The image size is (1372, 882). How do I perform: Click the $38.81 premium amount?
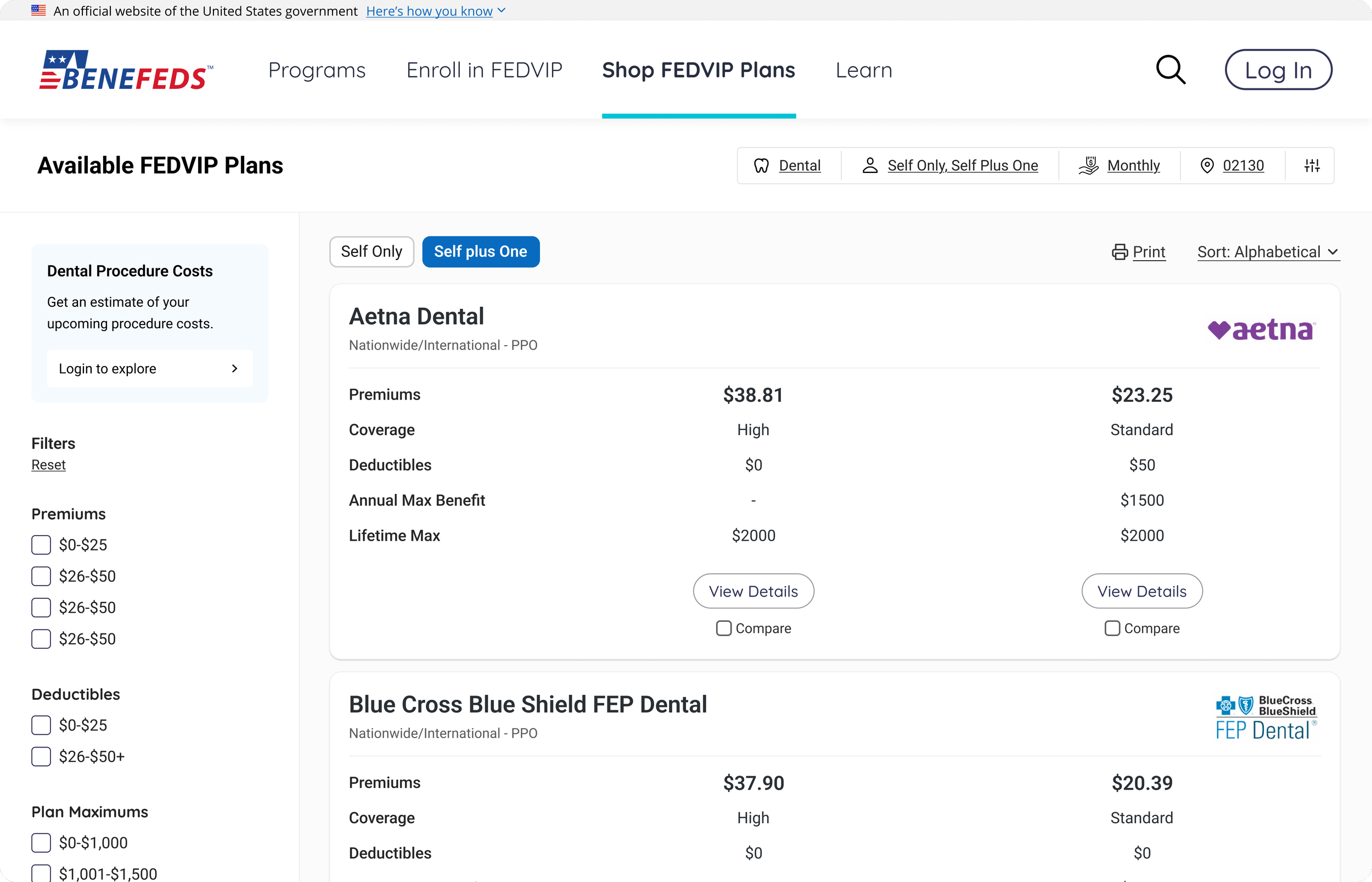pos(753,395)
